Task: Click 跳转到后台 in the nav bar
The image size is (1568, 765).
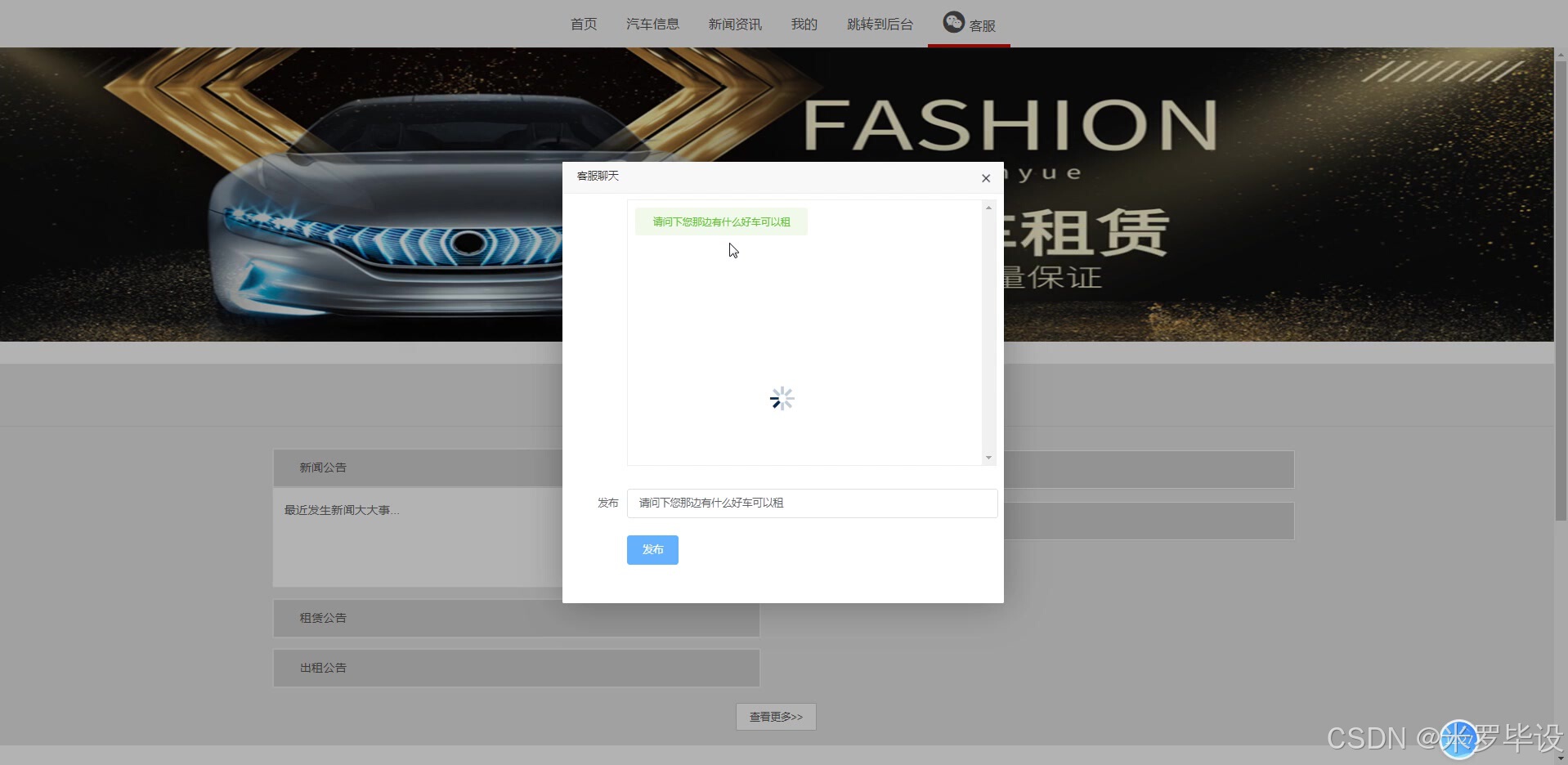Action: pyautogui.click(x=880, y=25)
